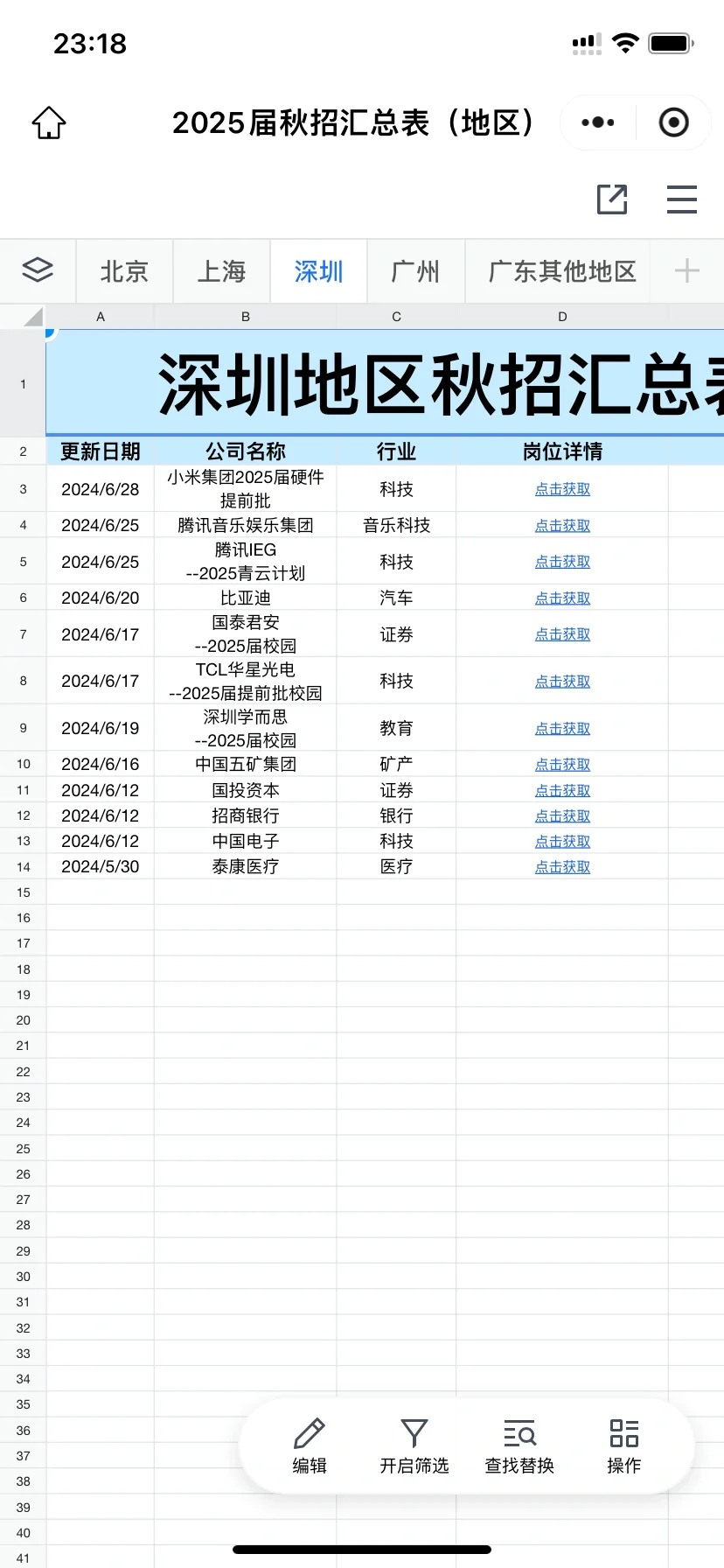Select the 比亚迪 company cell
The width and height of the screenshot is (724, 1568).
click(x=246, y=598)
